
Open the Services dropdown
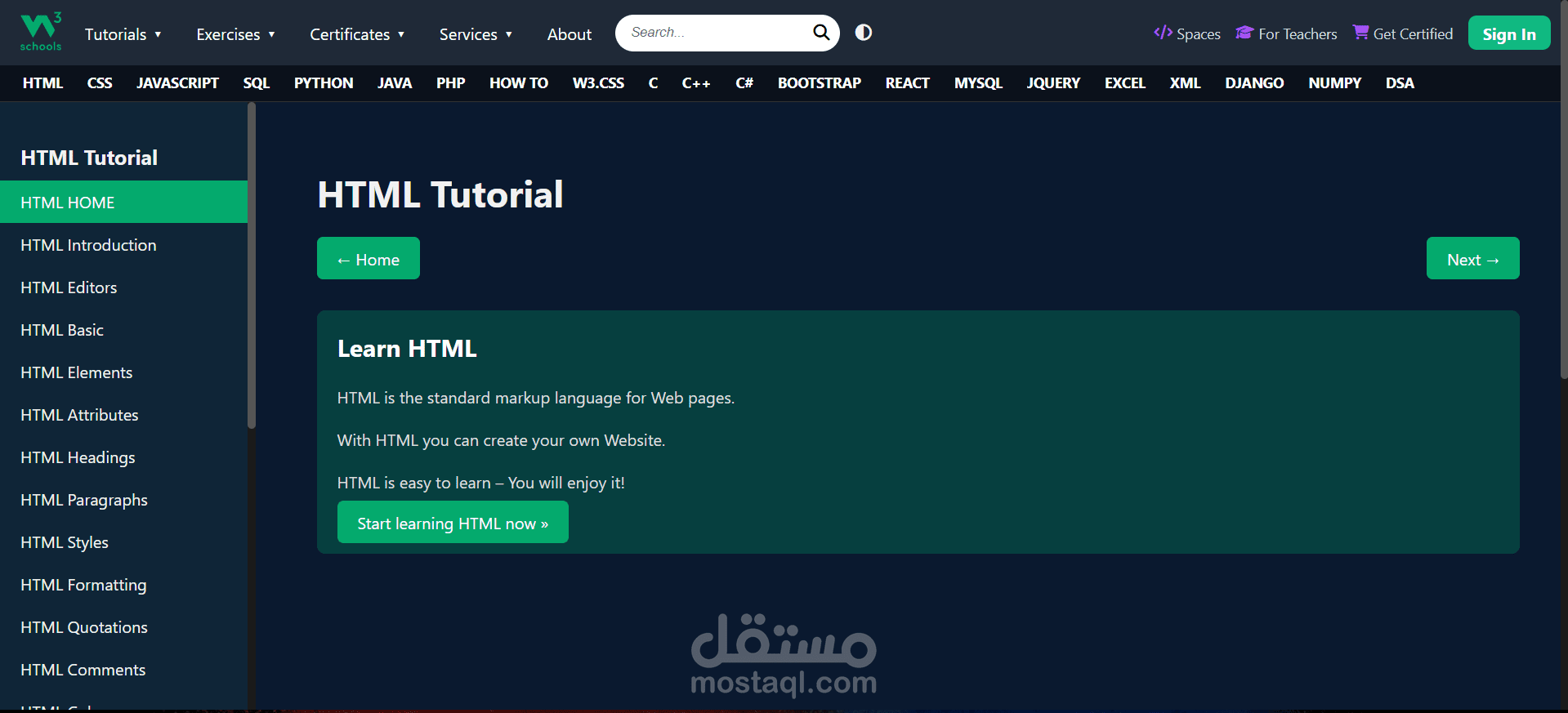pyautogui.click(x=476, y=34)
